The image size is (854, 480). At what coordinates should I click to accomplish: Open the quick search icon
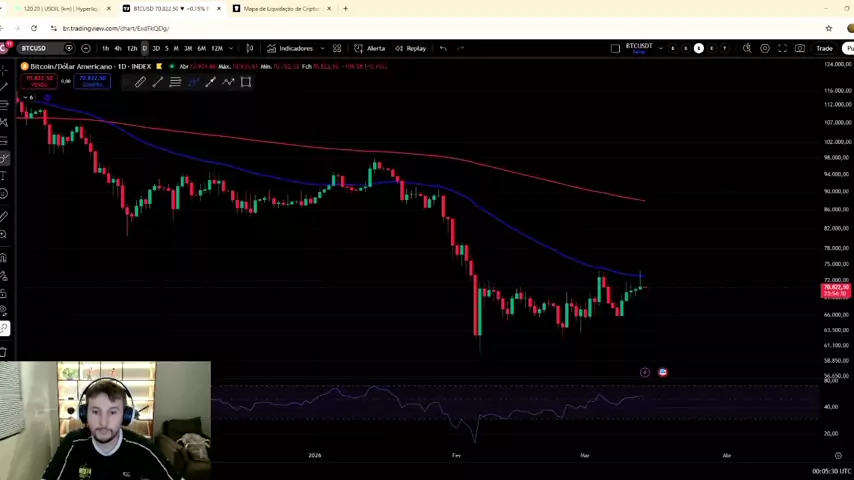(x=747, y=48)
